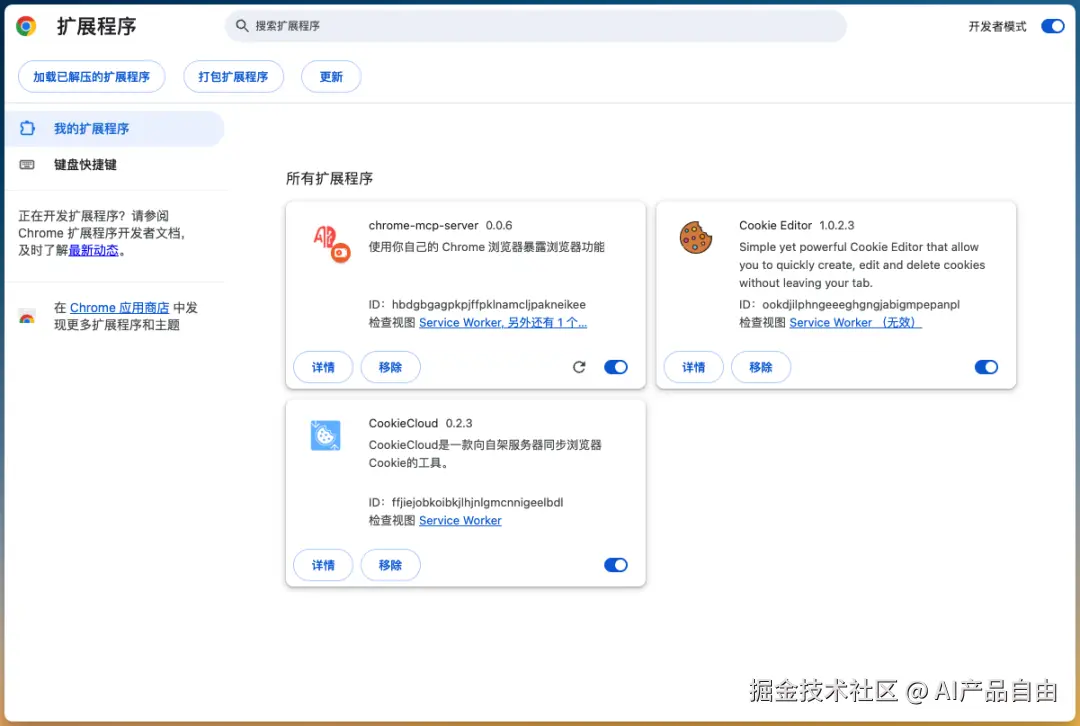This screenshot has height=726, width=1080.
Task: Click the Cookie Editor 1.0.2.3 title
Action: pyautogui.click(x=796, y=225)
